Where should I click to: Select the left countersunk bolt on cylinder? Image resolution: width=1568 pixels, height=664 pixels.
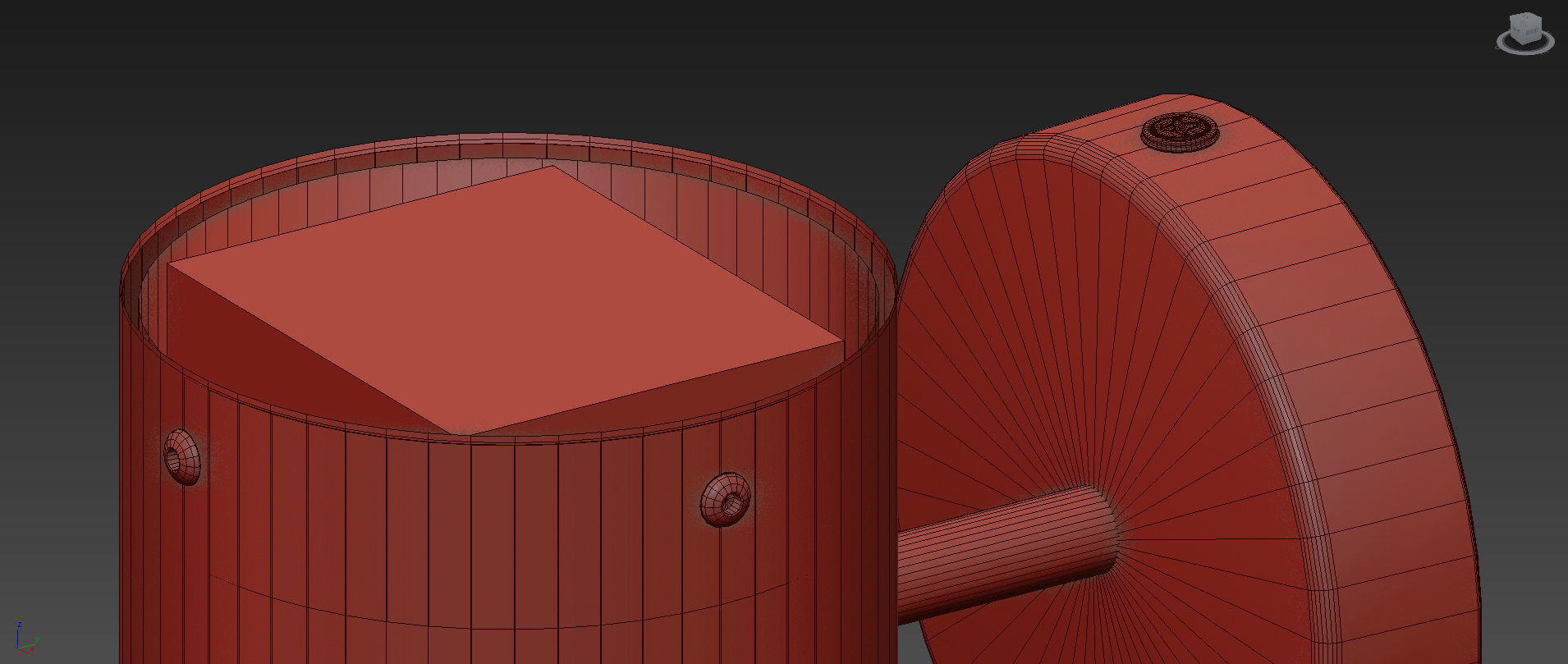coord(182,457)
